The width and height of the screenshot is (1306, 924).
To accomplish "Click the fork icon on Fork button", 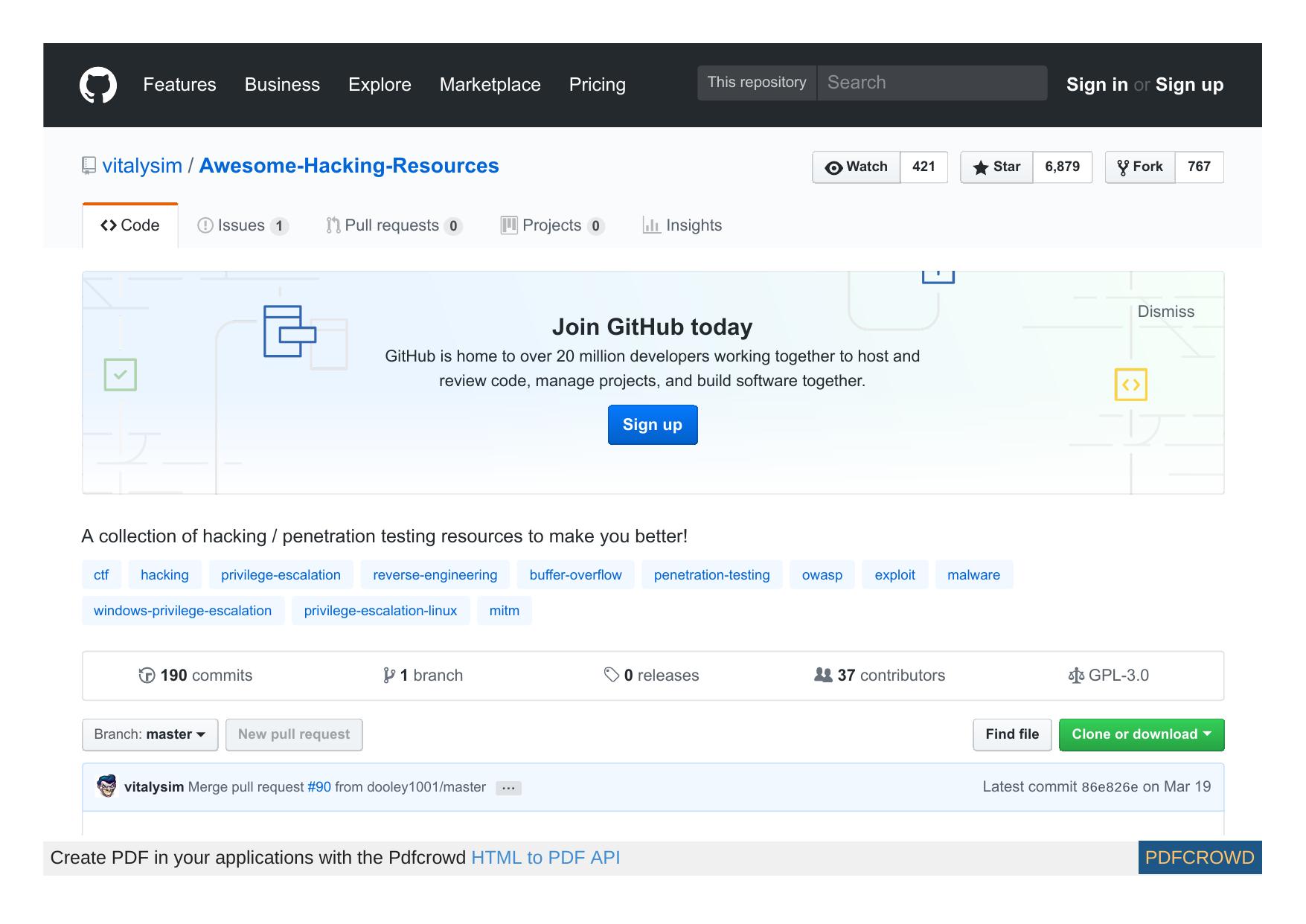I will tap(1124, 167).
